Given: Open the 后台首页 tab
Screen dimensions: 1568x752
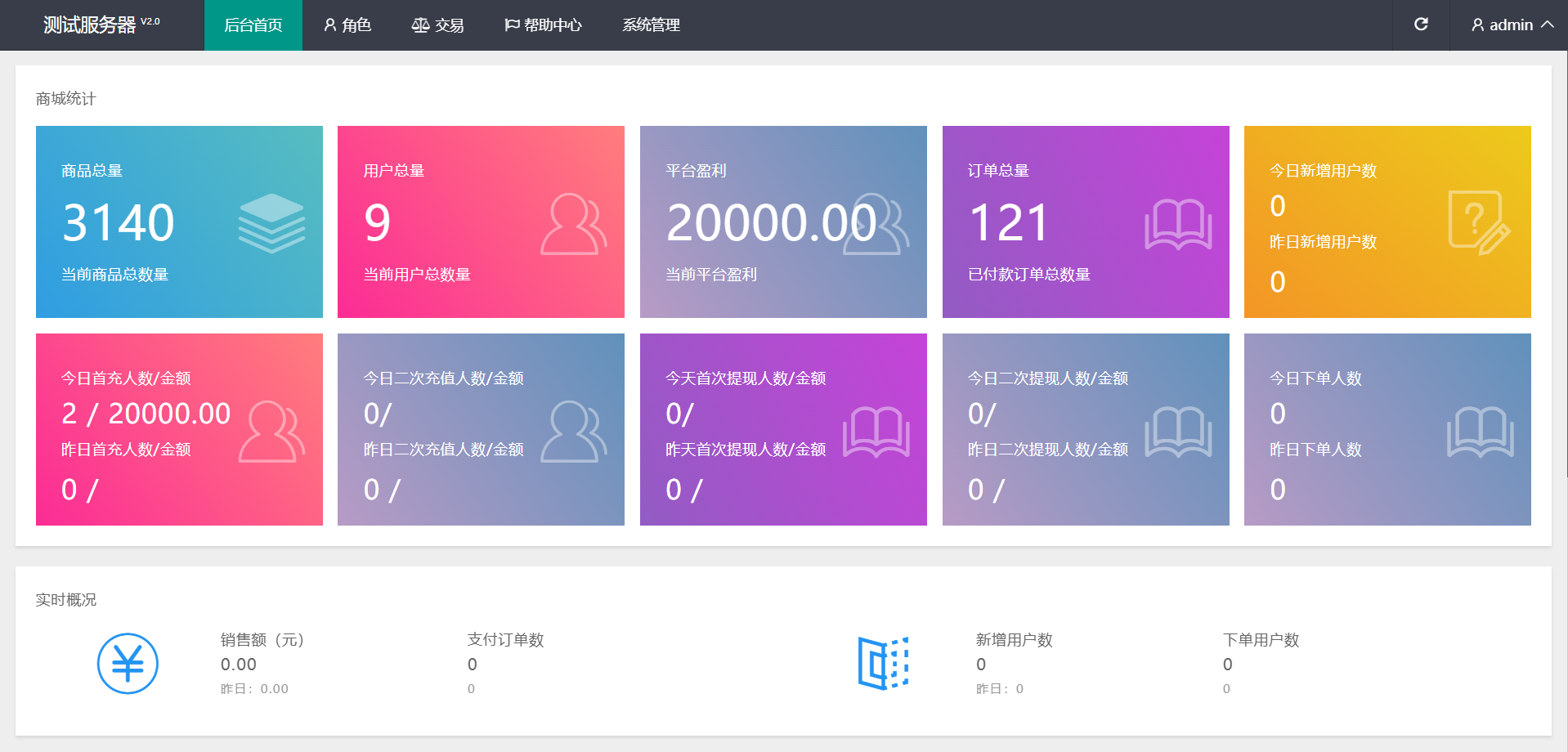Looking at the screenshot, I should pos(253,25).
